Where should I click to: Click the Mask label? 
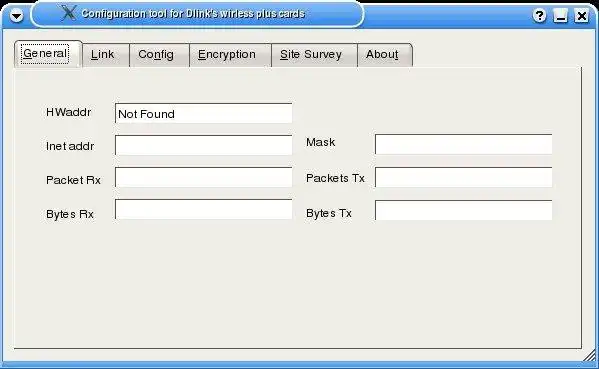[321, 142]
